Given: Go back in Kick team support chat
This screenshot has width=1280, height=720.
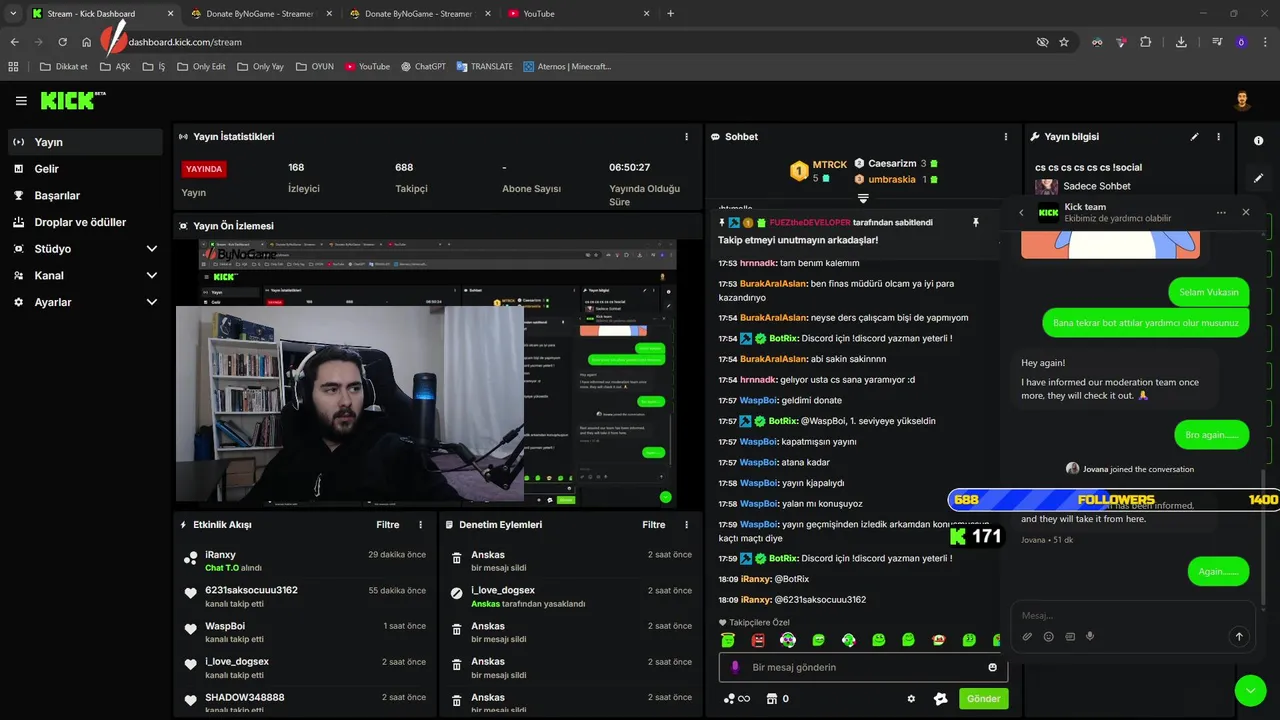Looking at the screenshot, I should tap(1021, 213).
